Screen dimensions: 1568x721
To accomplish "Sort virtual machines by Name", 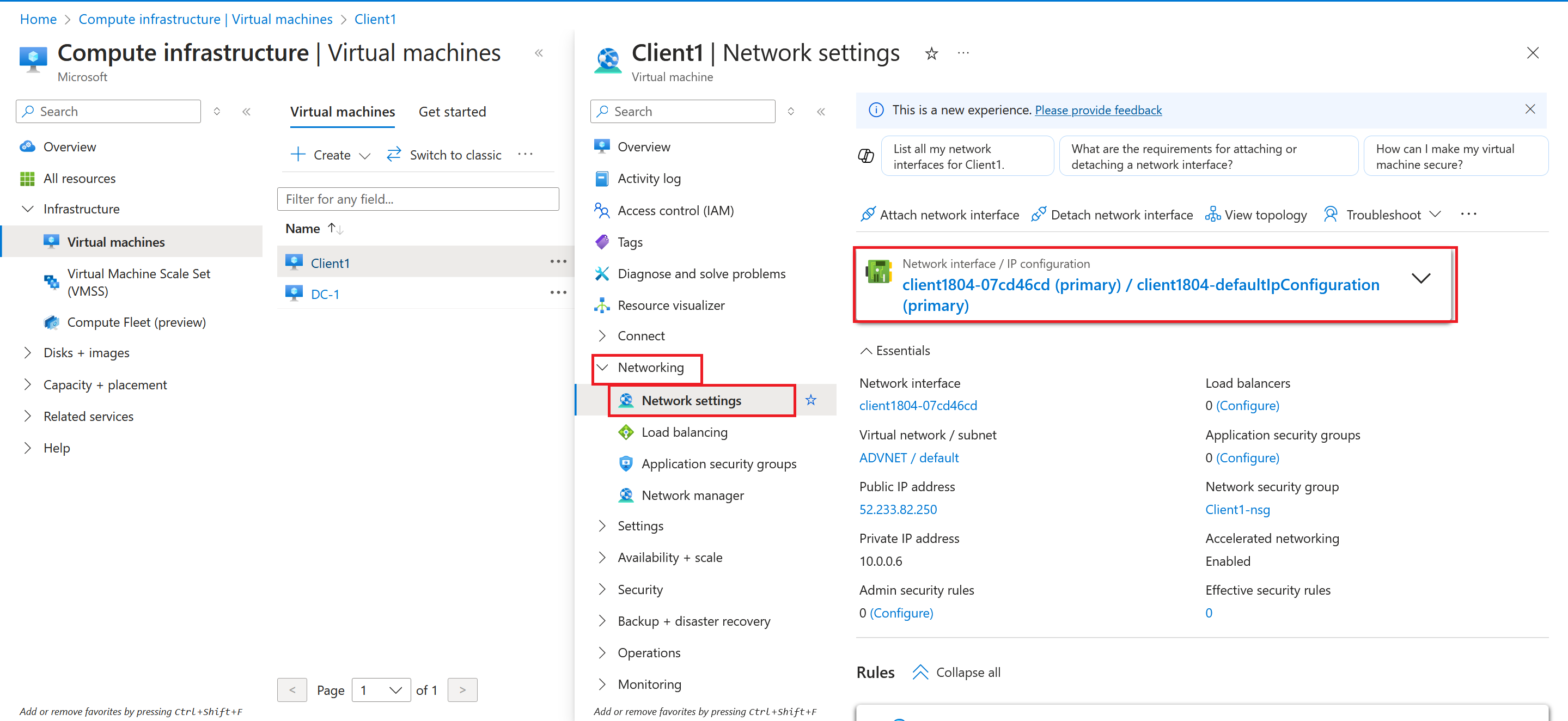I will click(x=314, y=228).
